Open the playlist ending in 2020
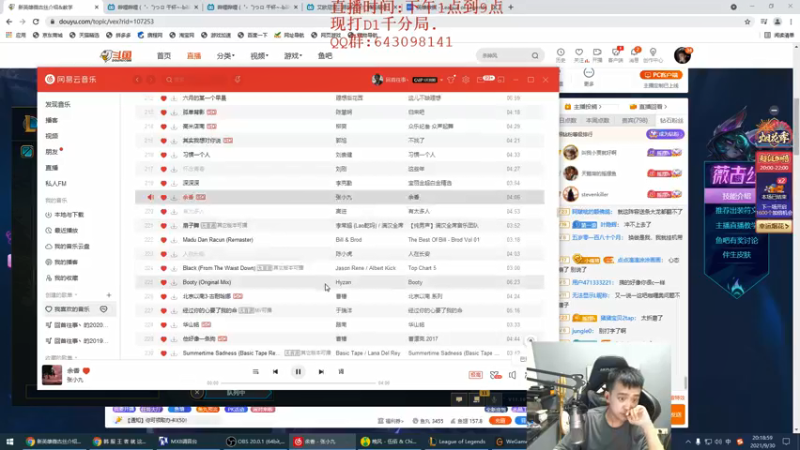This screenshot has width=800, height=450. tap(77, 325)
